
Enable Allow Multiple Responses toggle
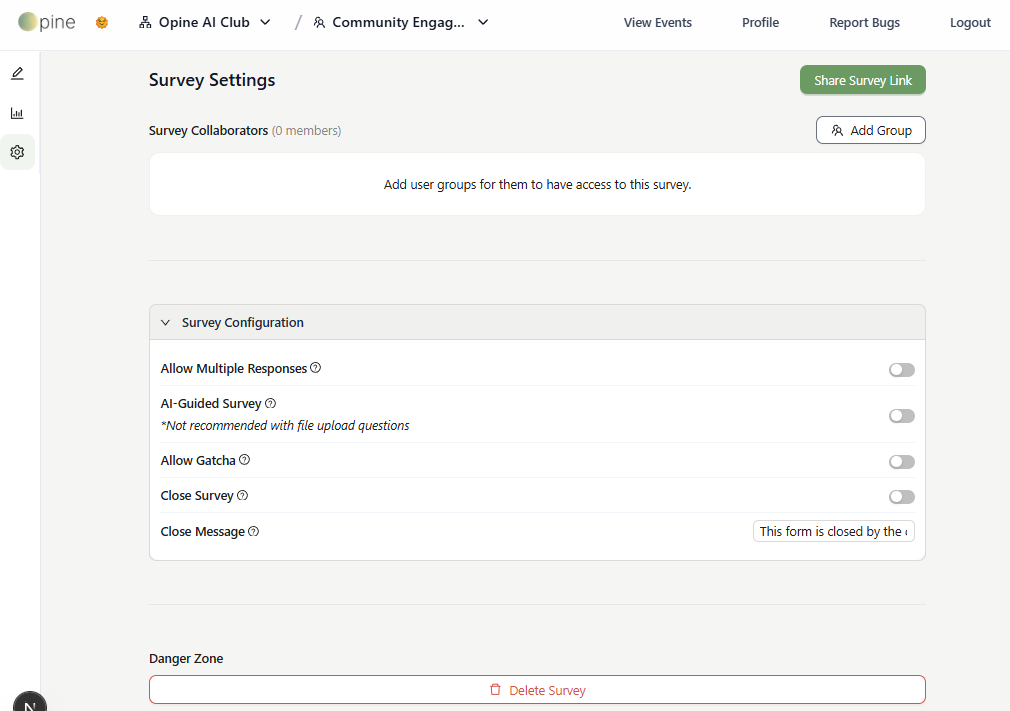coord(902,370)
